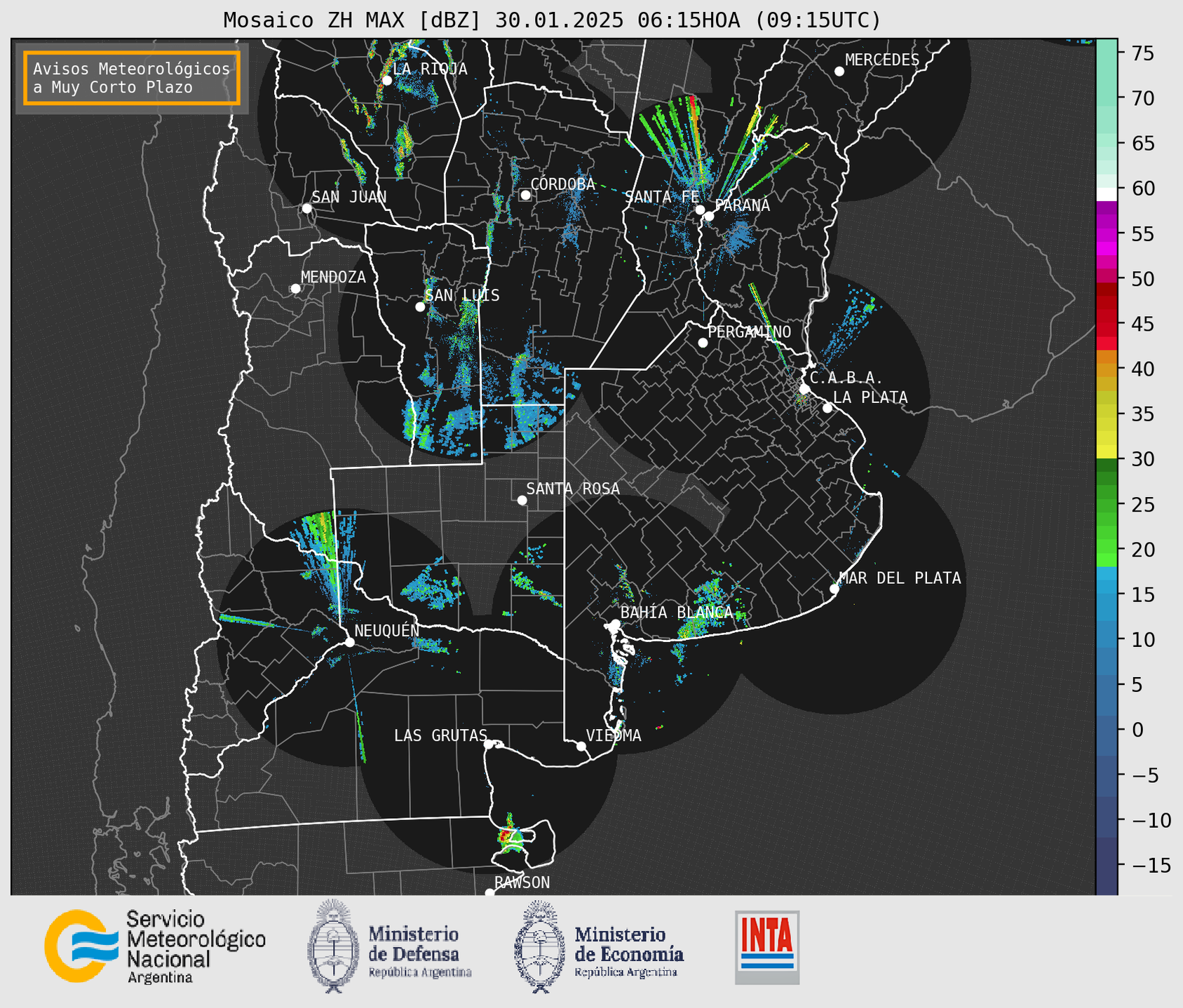Click the Santa Rosa label text

[x=573, y=489]
